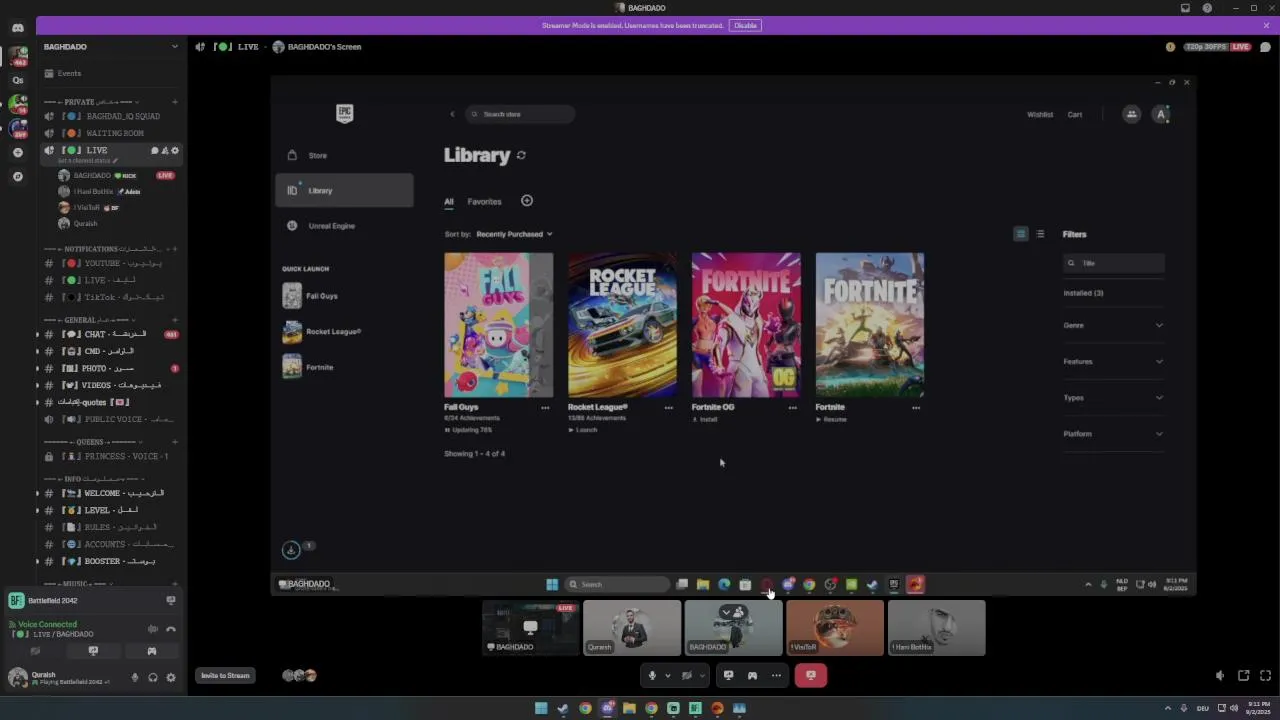Launch Rocket League from library
Screen dimensions: 1280x720
click(x=583, y=430)
